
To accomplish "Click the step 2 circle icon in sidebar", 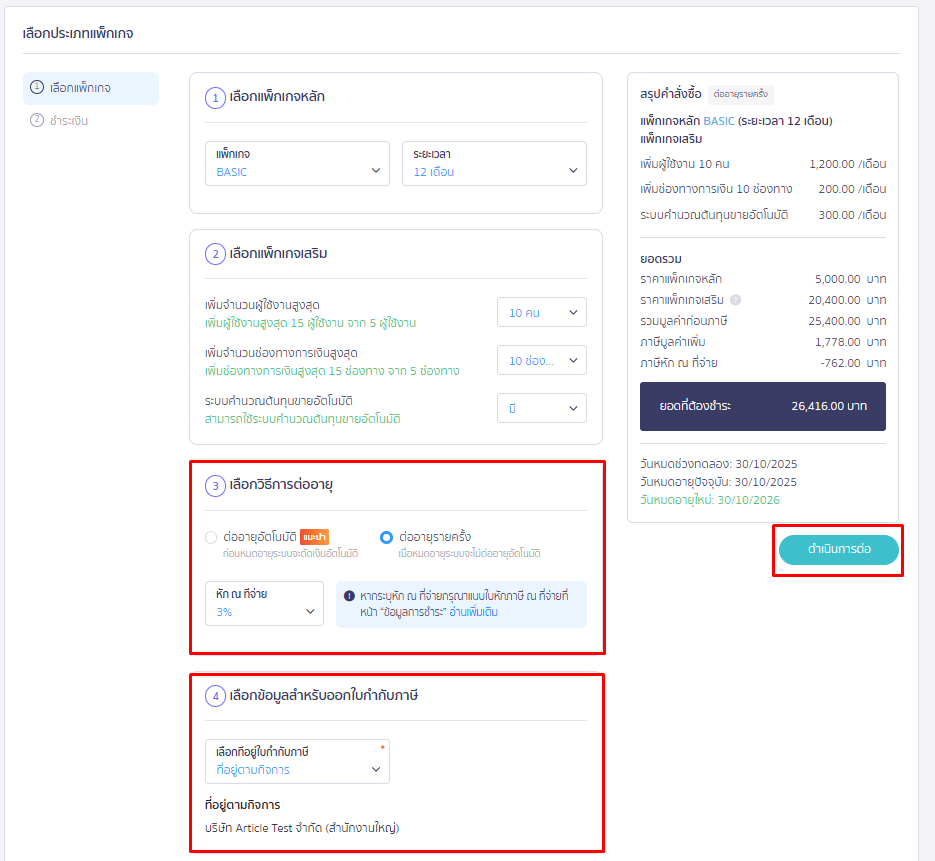I will click(37, 120).
